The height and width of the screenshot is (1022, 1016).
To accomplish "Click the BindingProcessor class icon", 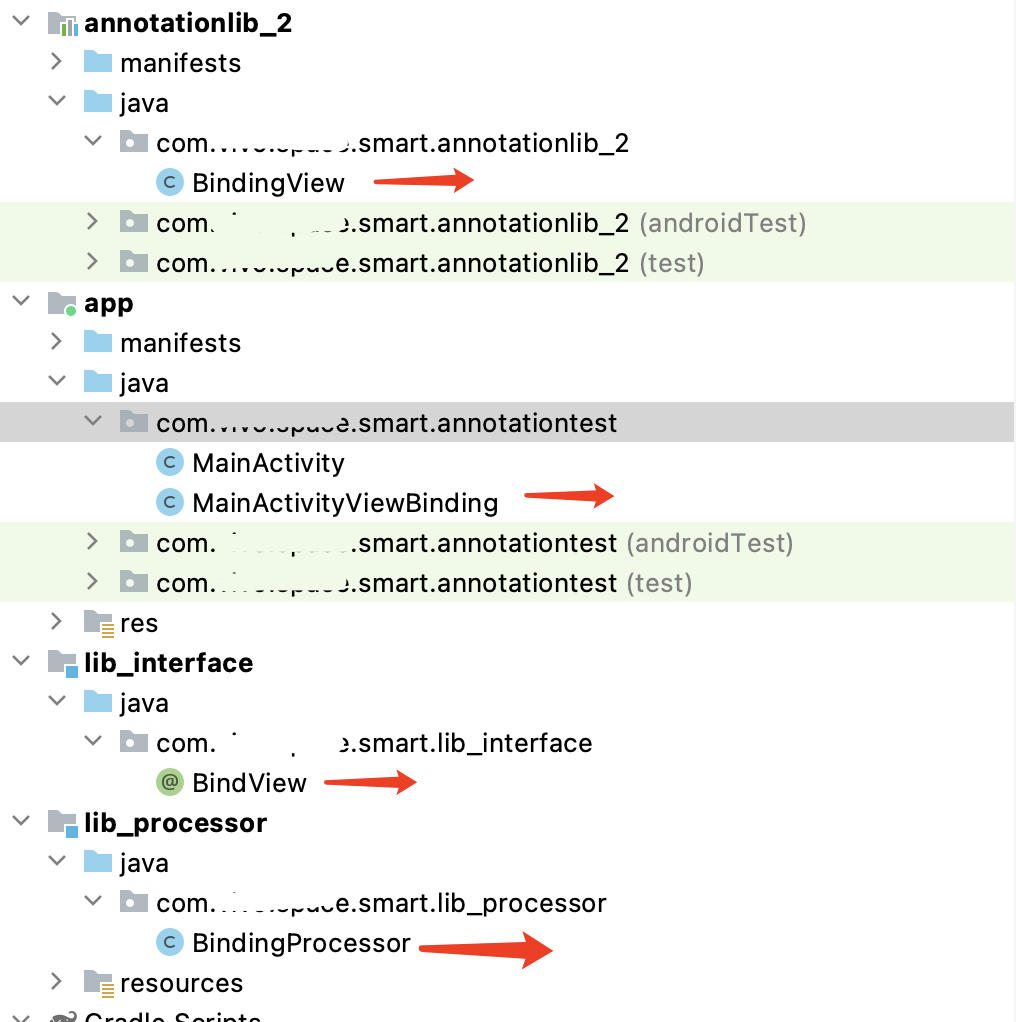I will click(x=169, y=942).
